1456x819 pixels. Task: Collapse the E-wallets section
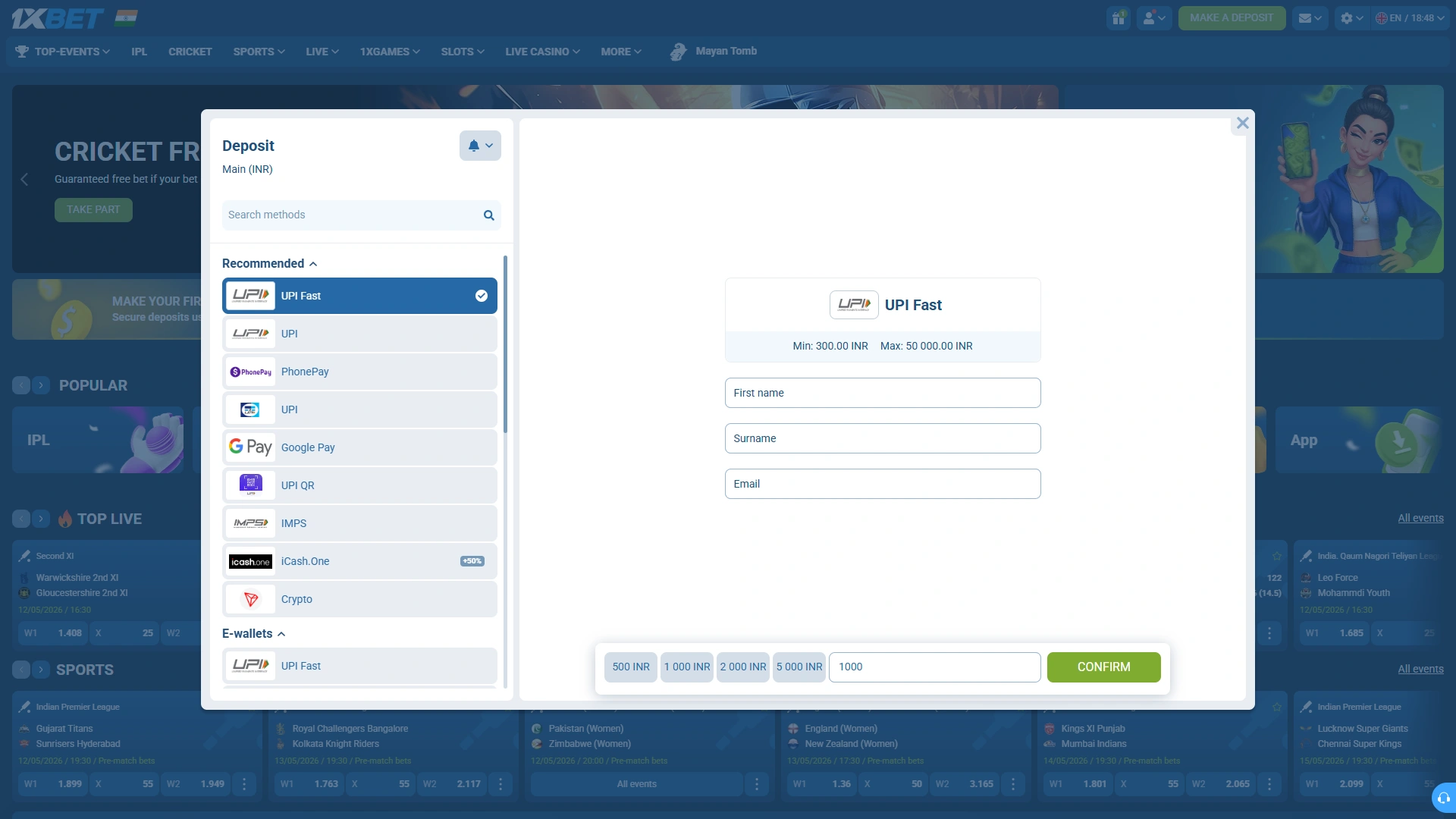253,634
